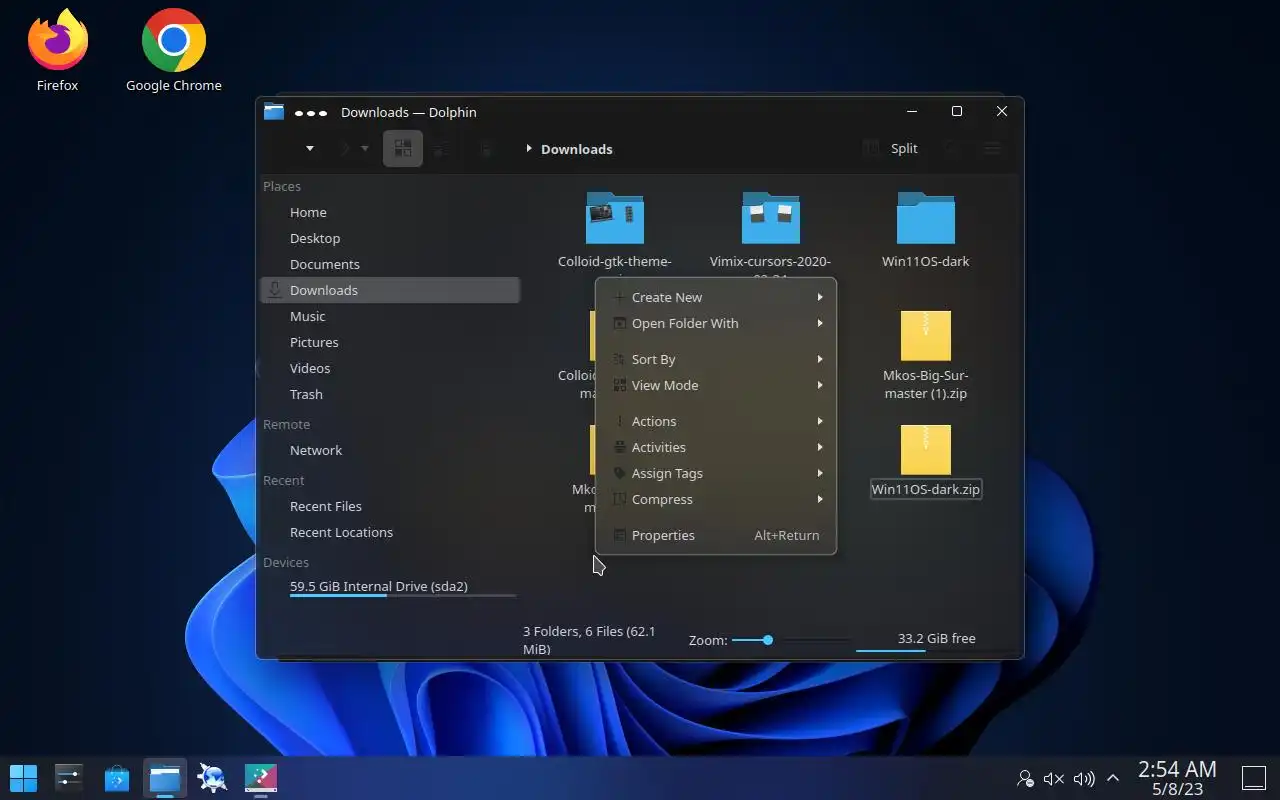Click the Downloads breadcrumb in the location bar
Viewport: 1280px width, 800px height.
[577, 149]
